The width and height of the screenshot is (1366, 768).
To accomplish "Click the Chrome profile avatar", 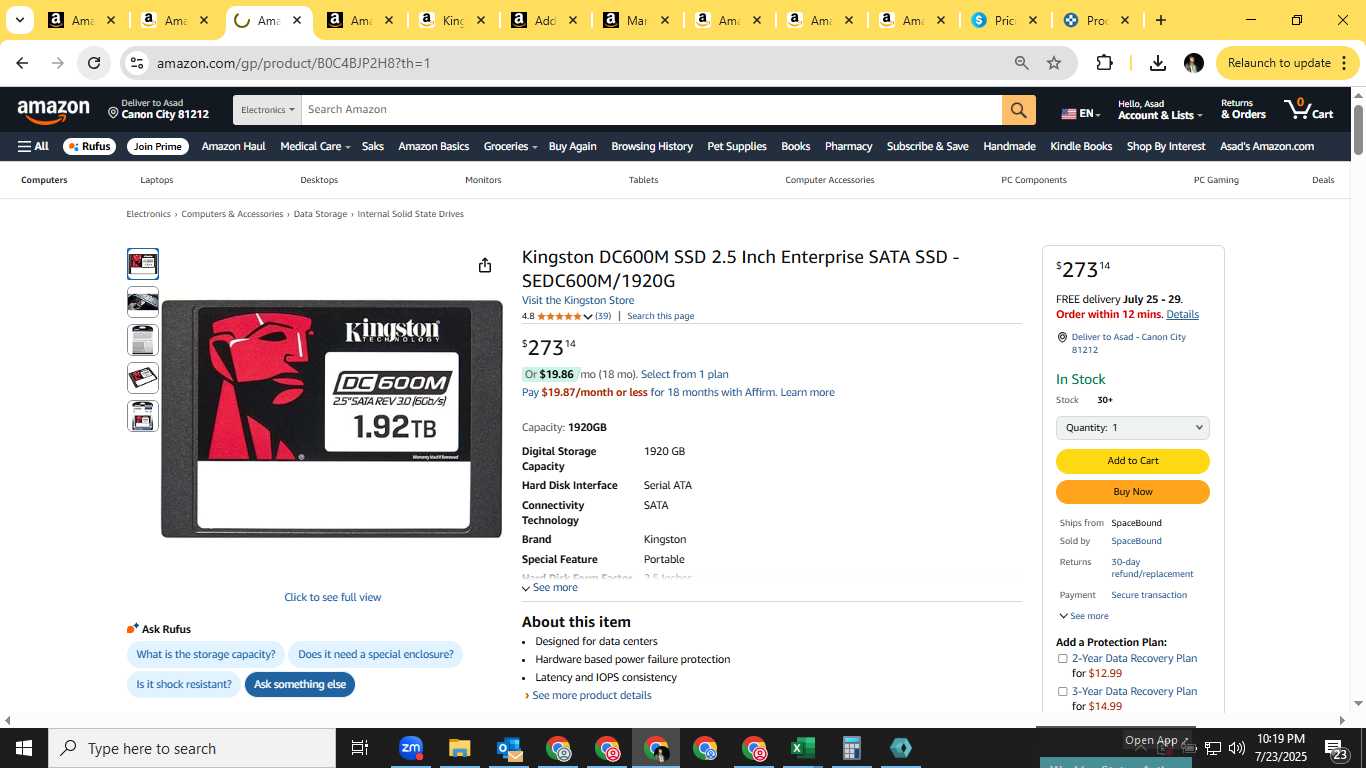I will pos(1193,63).
